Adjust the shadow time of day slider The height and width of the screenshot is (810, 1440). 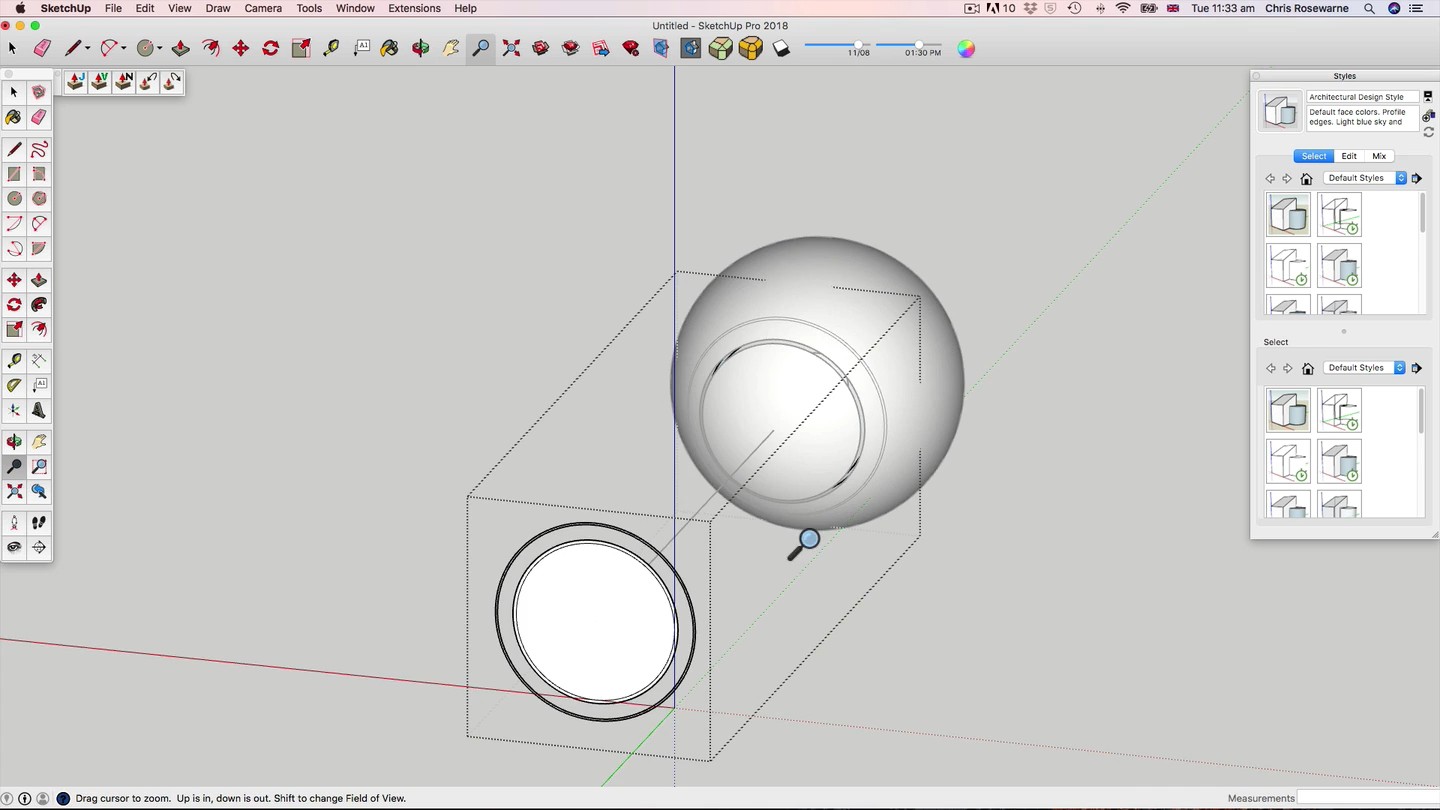pos(919,44)
